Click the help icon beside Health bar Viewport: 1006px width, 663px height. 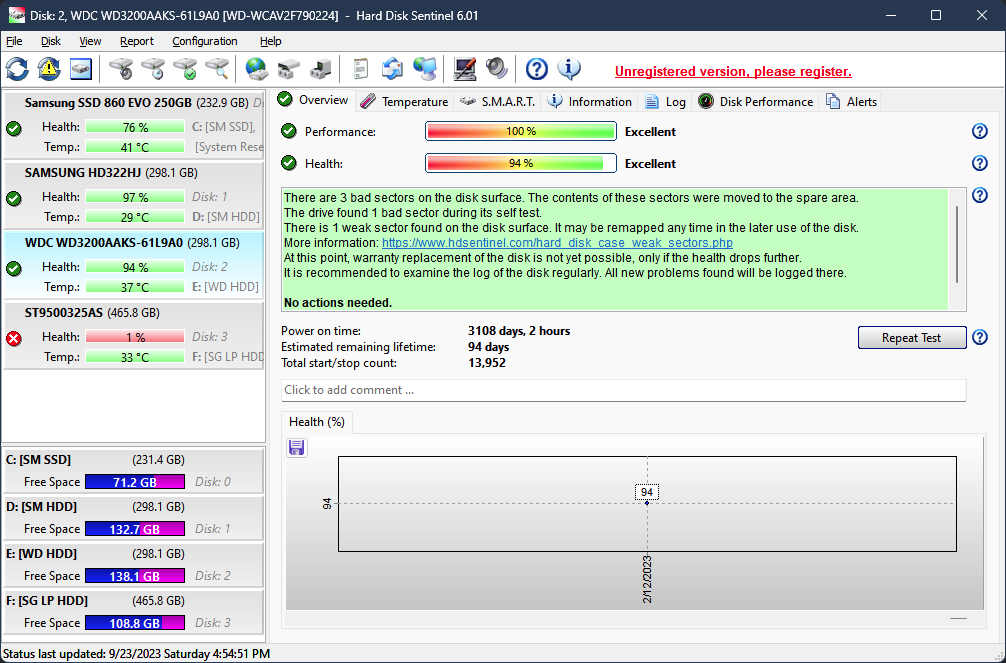coord(980,163)
